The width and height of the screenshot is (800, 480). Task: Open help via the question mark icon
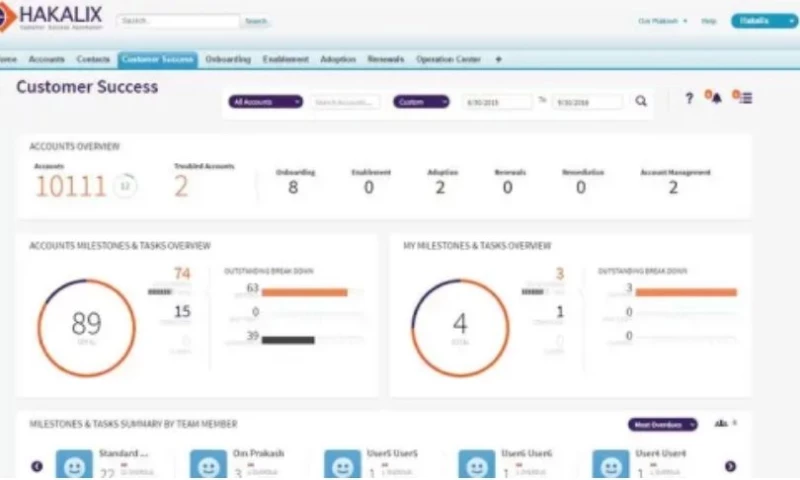click(688, 98)
